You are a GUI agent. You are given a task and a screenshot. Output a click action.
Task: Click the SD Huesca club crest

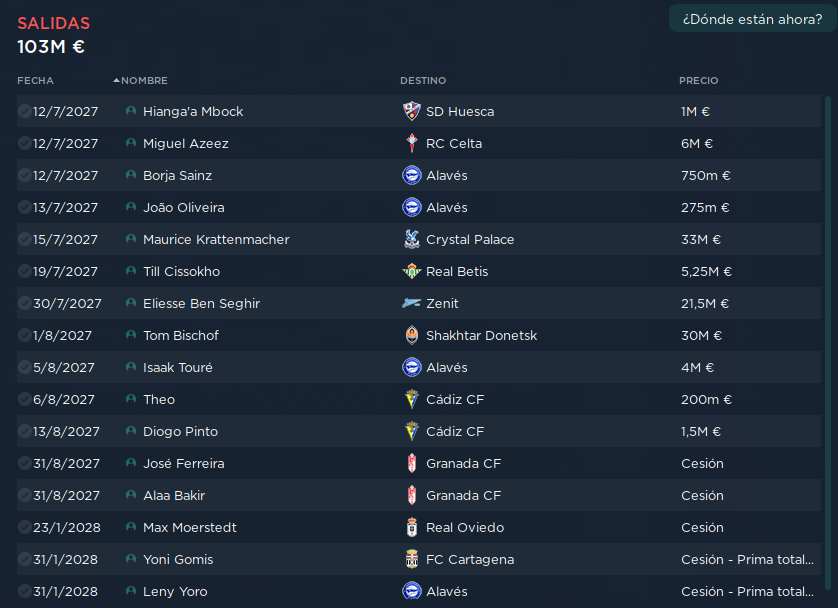(412, 111)
